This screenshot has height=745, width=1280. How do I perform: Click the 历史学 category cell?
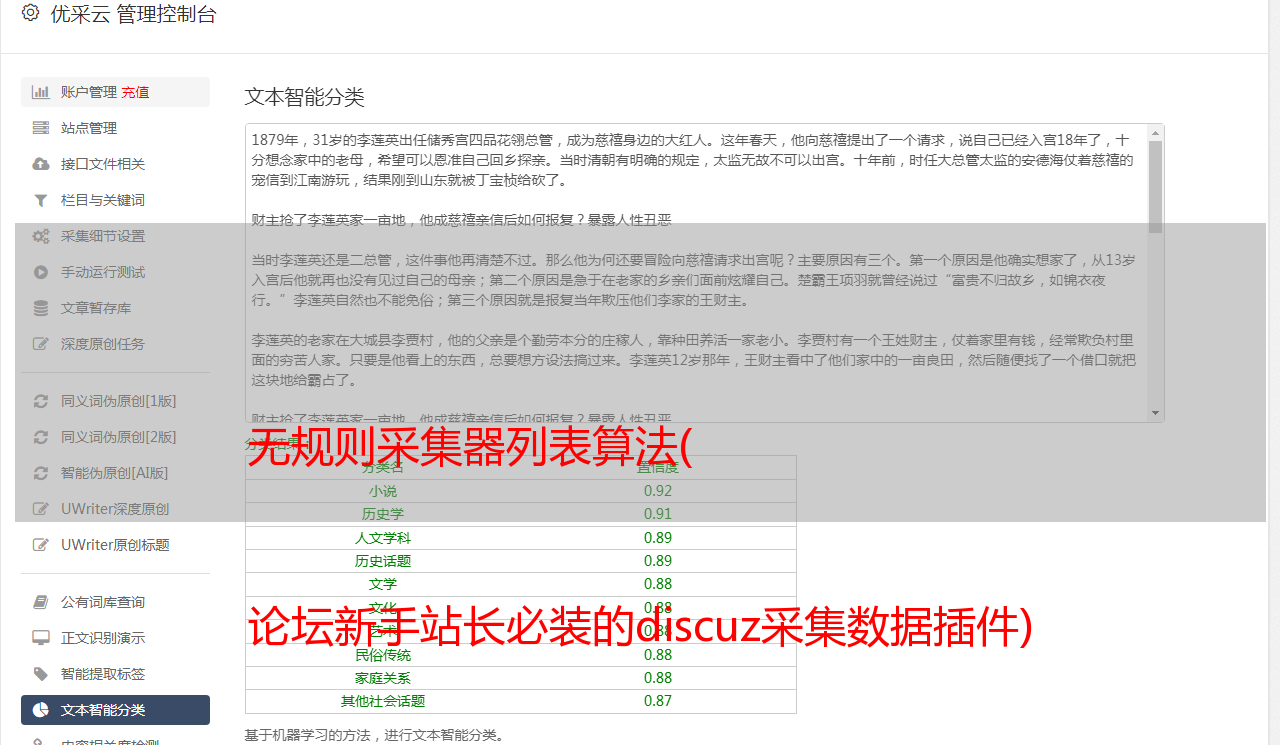click(x=383, y=514)
